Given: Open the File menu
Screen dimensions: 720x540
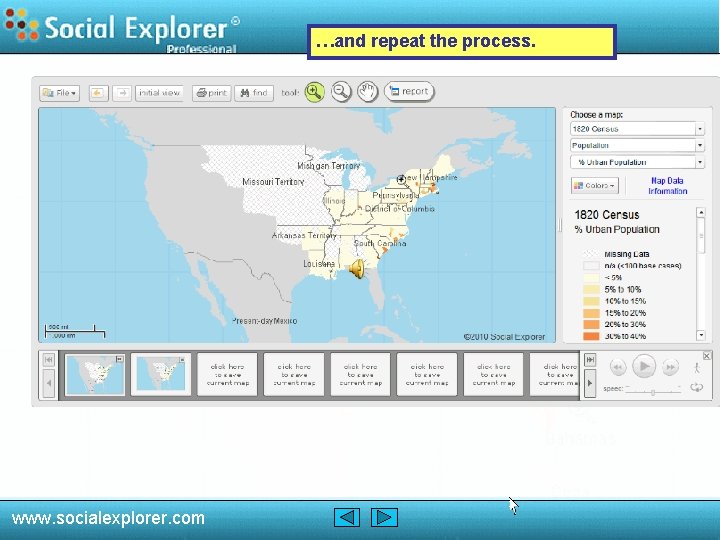Looking at the screenshot, I should tap(59, 93).
